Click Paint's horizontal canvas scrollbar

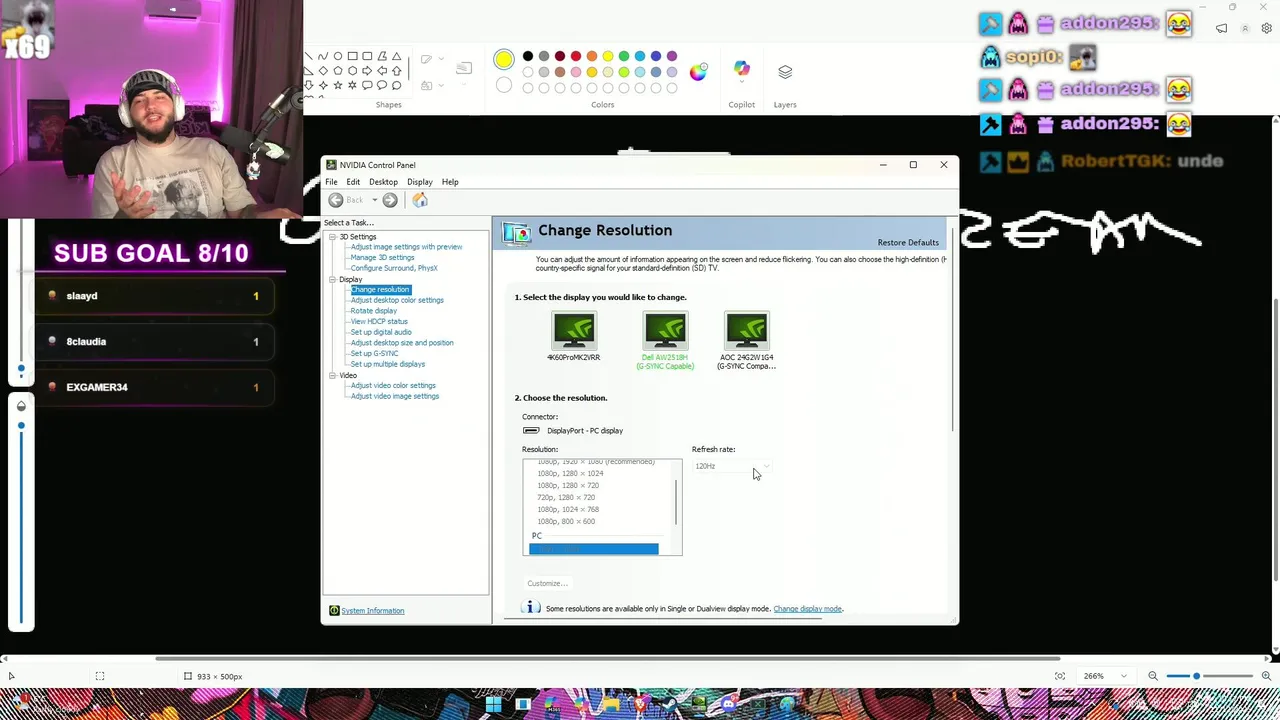[608, 659]
